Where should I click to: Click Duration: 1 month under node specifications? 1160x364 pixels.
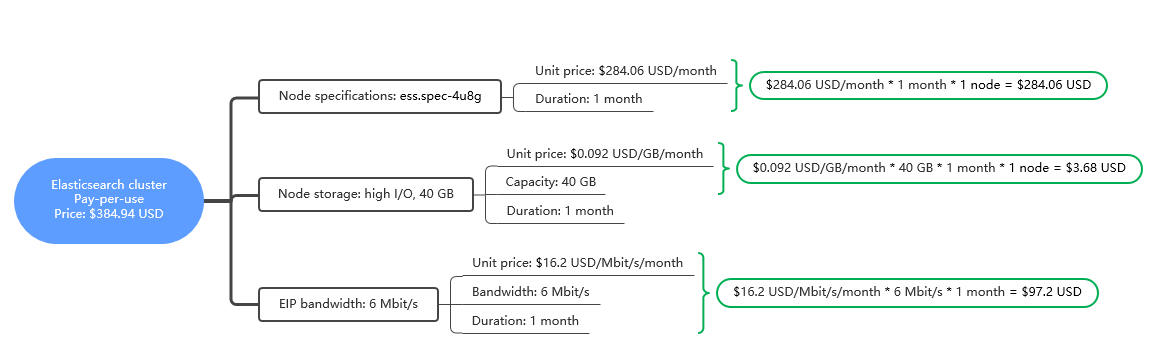(x=589, y=98)
